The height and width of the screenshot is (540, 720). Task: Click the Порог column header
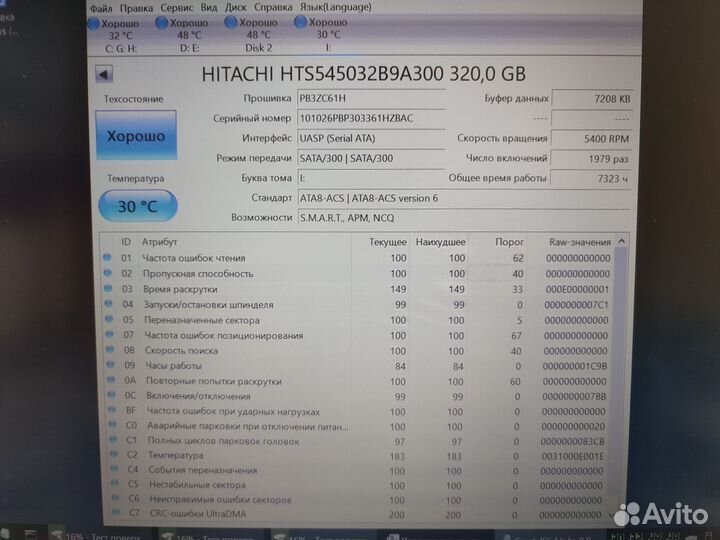[509, 242]
